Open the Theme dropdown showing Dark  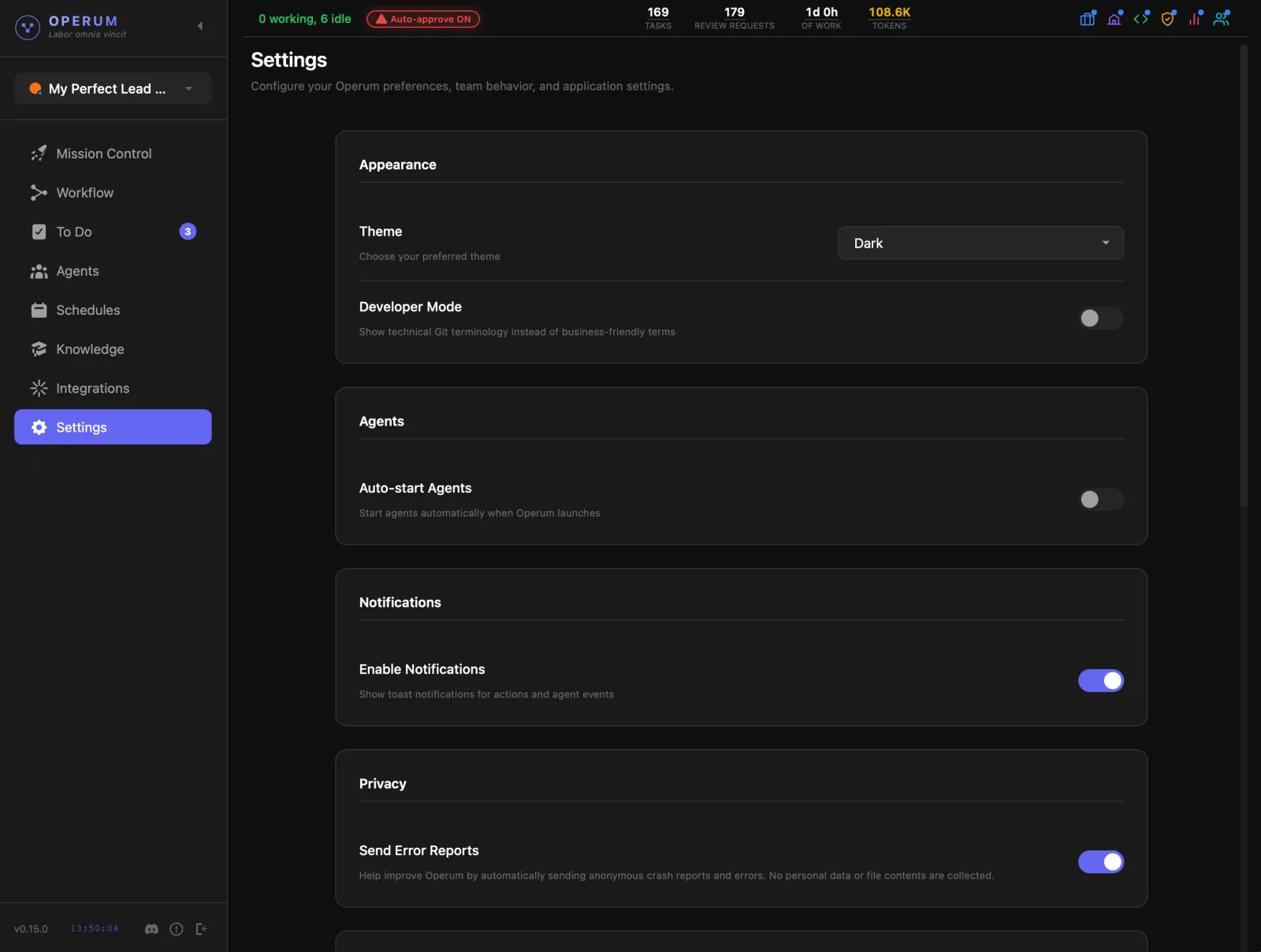980,243
